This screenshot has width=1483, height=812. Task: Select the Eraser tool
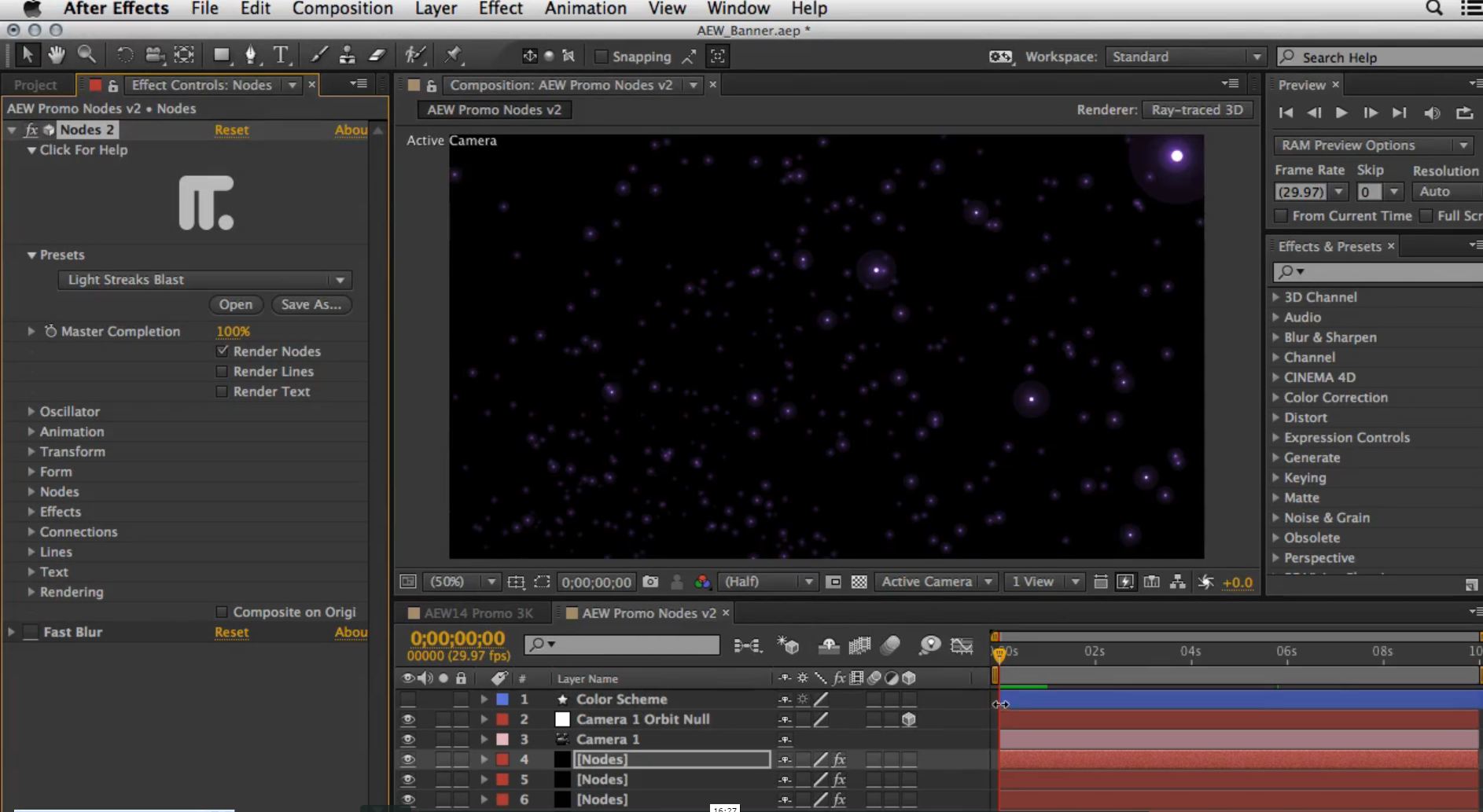pos(377,55)
